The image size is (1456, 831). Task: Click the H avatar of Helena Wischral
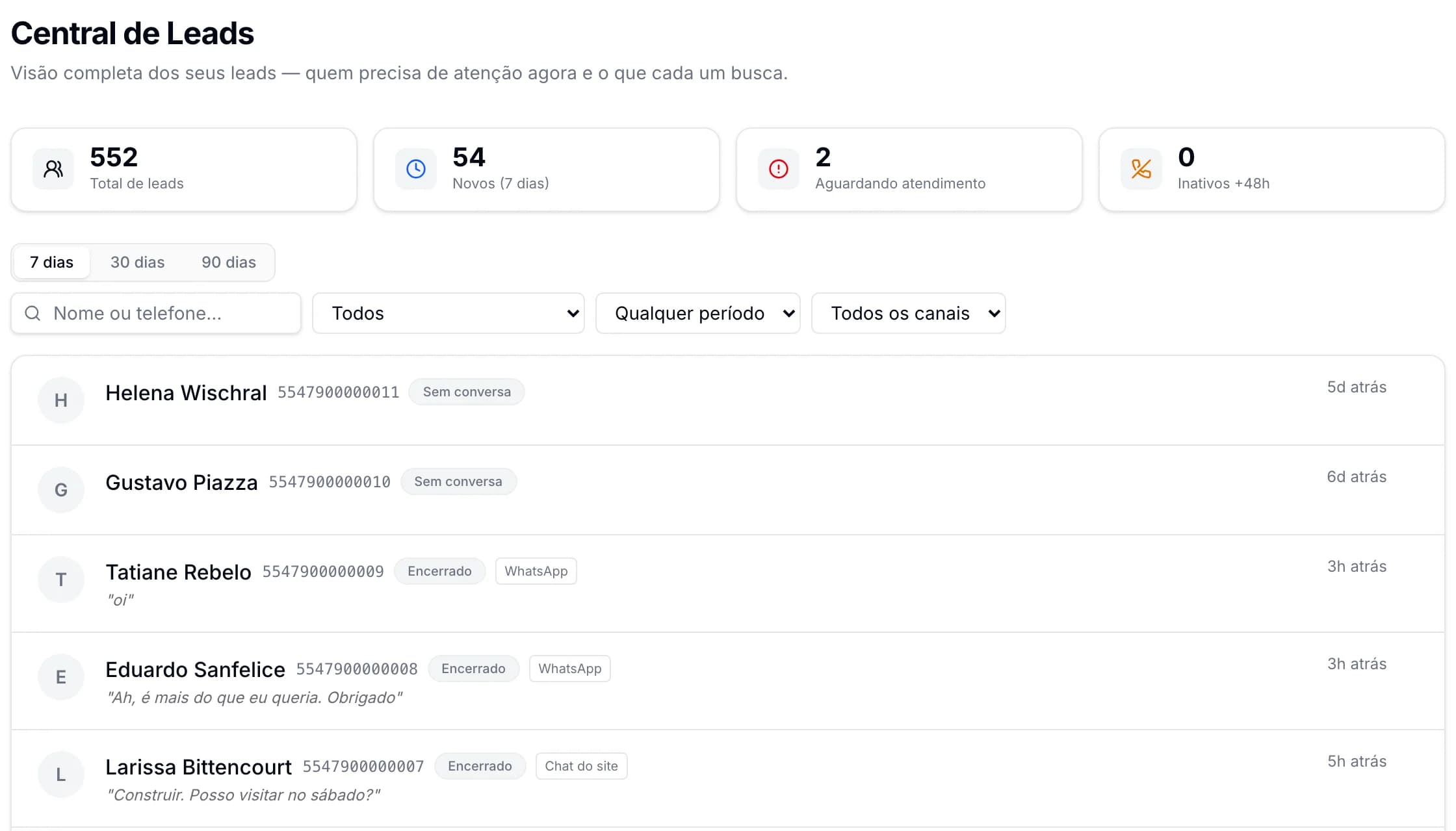point(61,400)
